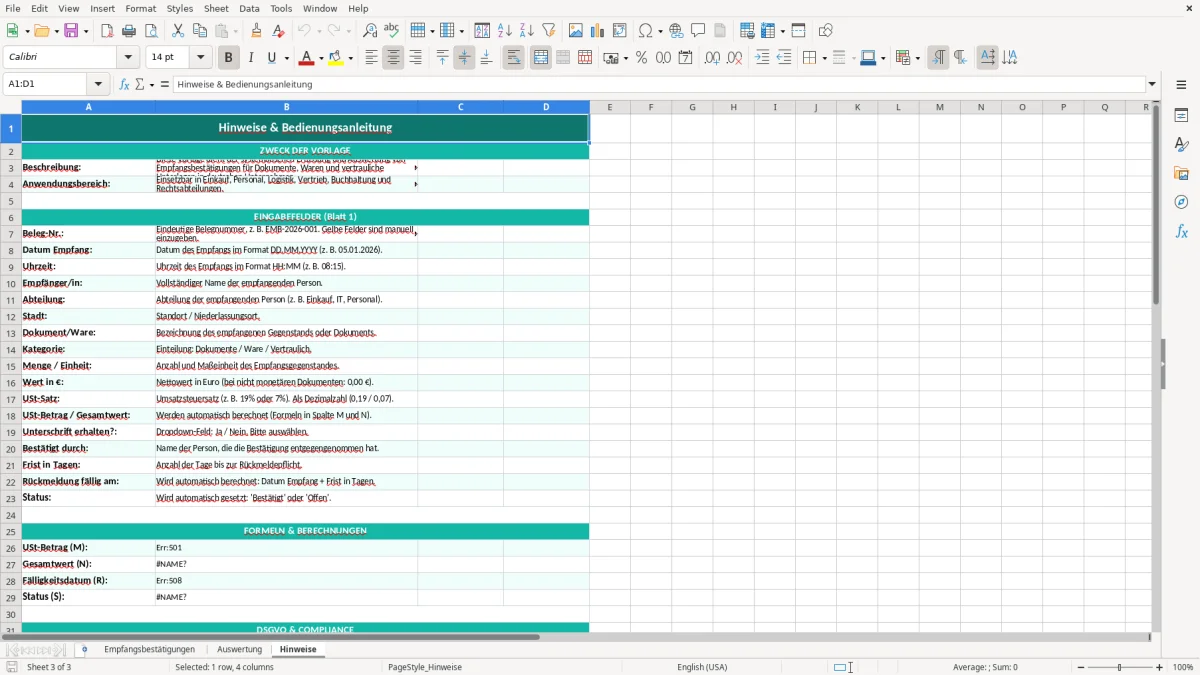This screenshot has width=1200, height=675.
Task: Open the font color dropdown arrow
Action: click(320, 58)
